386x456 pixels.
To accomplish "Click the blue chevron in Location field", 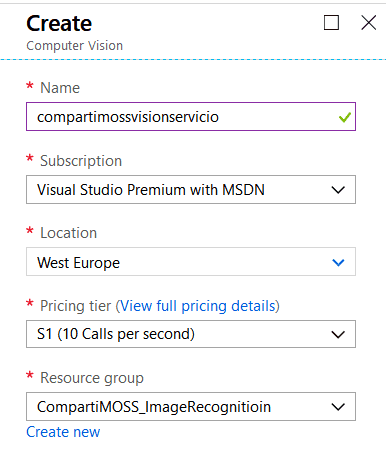I will point(338,262).
